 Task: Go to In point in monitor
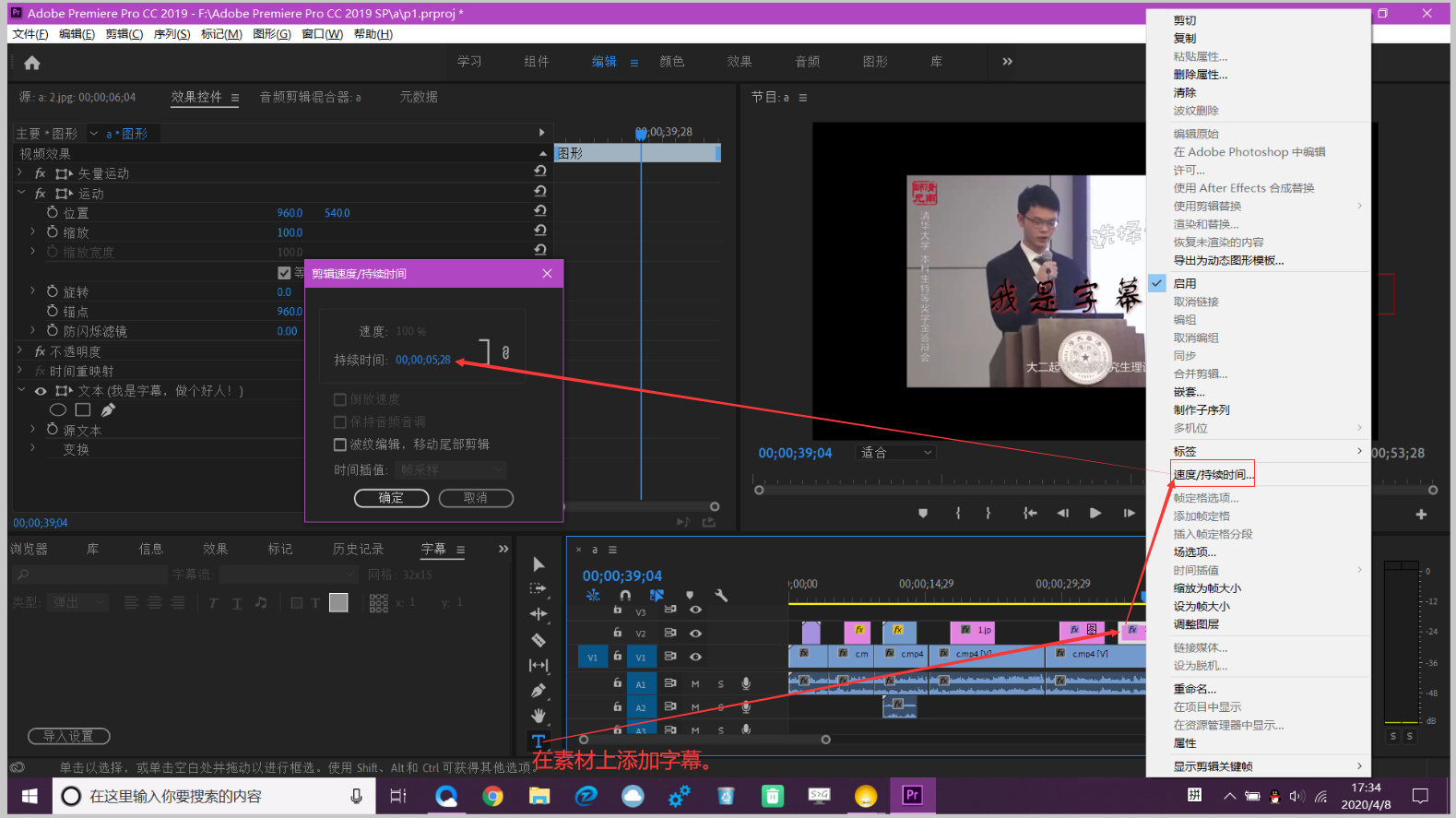[1030, 513]
